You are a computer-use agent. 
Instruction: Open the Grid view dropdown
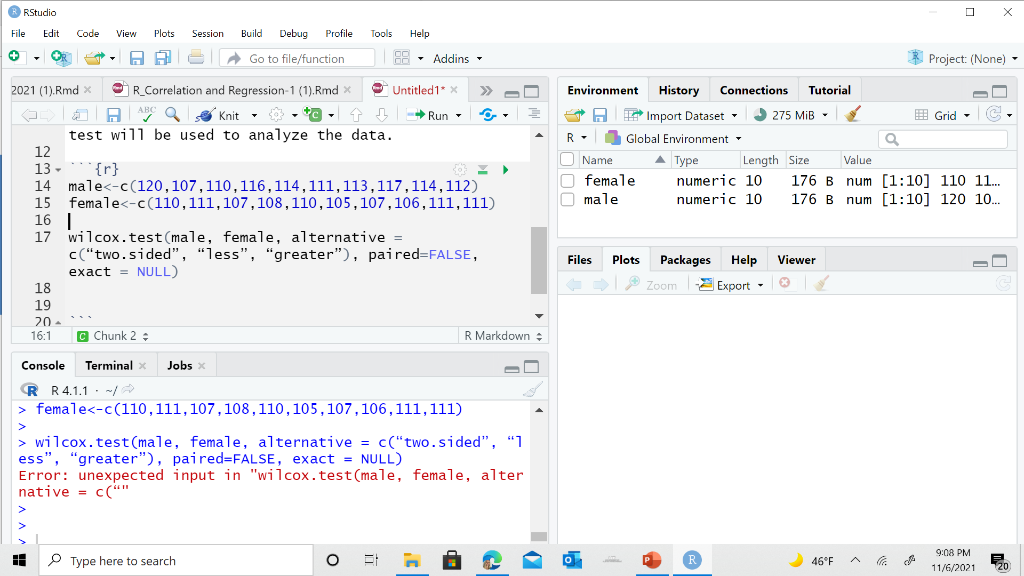[943, 115]
